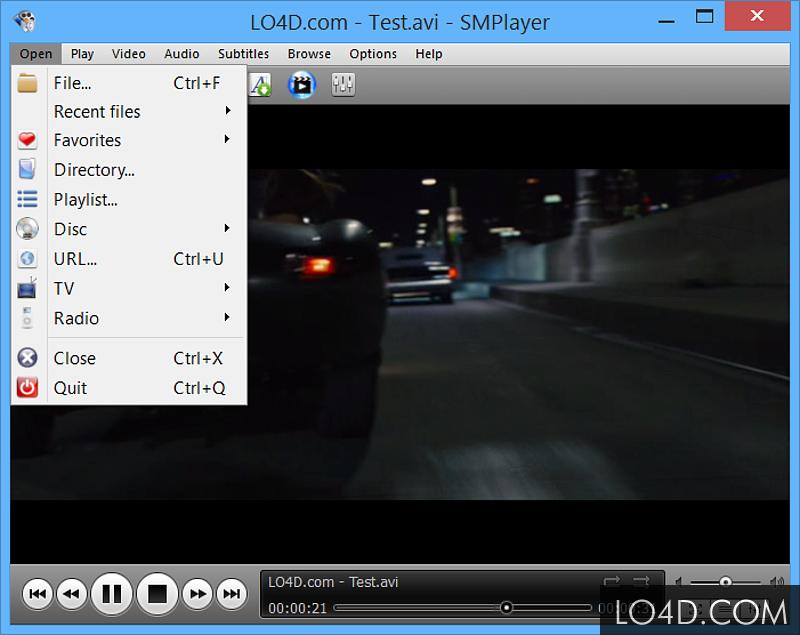Click the pause button
Viewport: 800px width, 635px height.
(112, 594)
